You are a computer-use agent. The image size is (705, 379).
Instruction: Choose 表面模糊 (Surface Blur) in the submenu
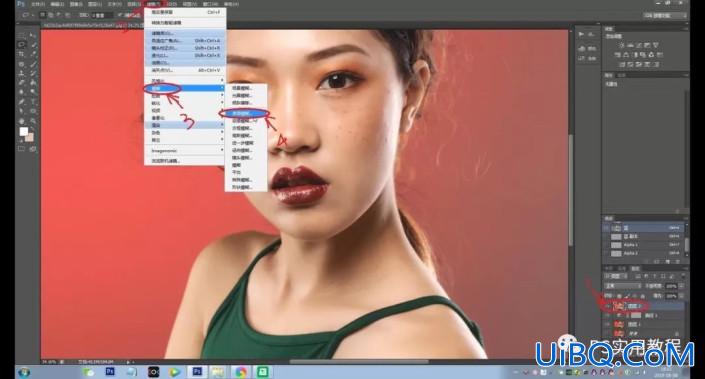246,114
